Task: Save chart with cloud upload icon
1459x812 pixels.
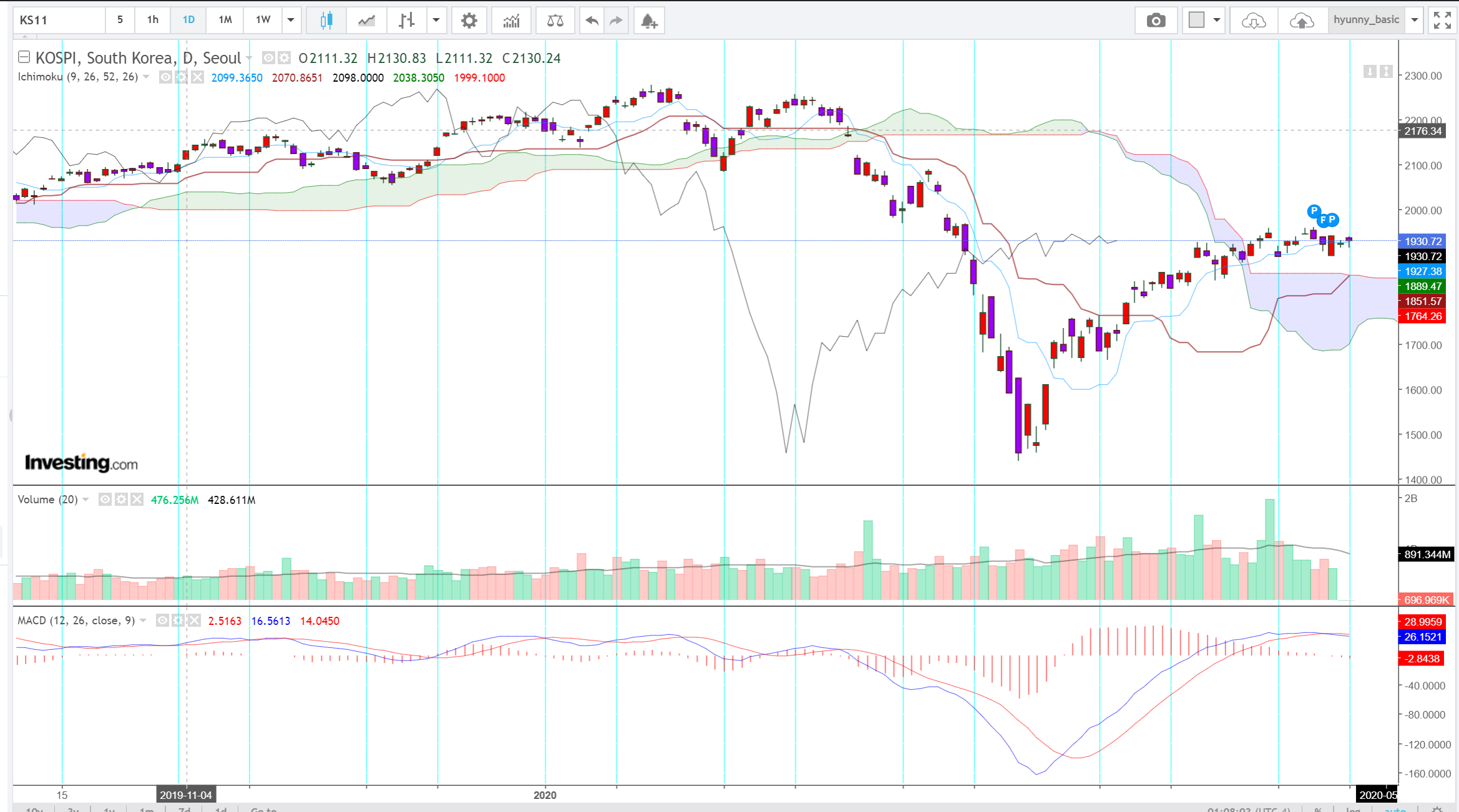Action: point(1301,21)
